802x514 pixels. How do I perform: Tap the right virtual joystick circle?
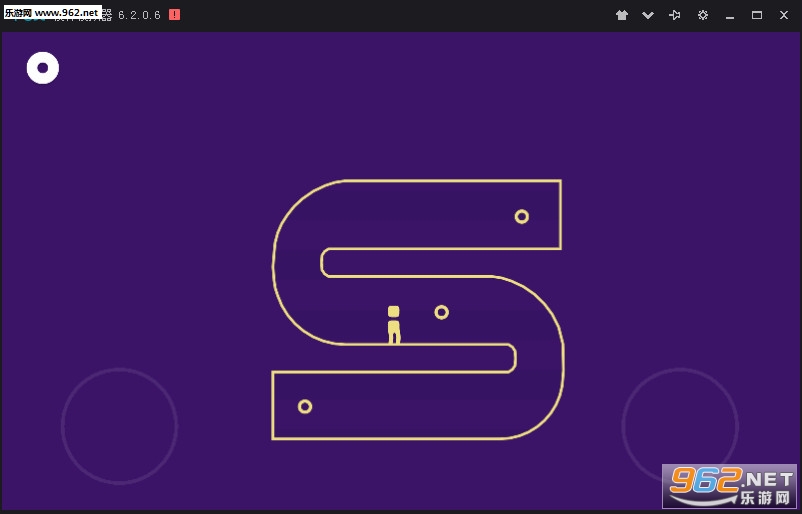[x=680, y=426]
